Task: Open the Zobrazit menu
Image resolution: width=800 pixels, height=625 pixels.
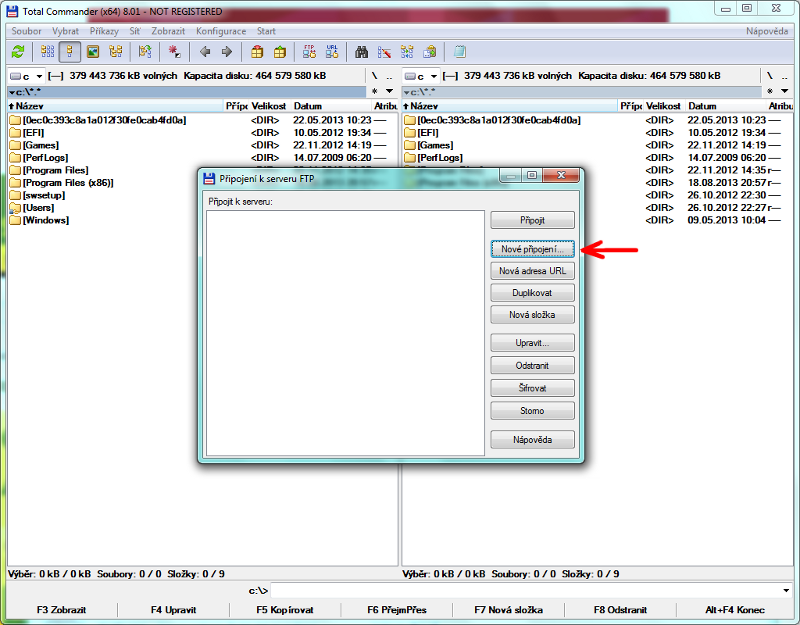Action: [168, 31]
